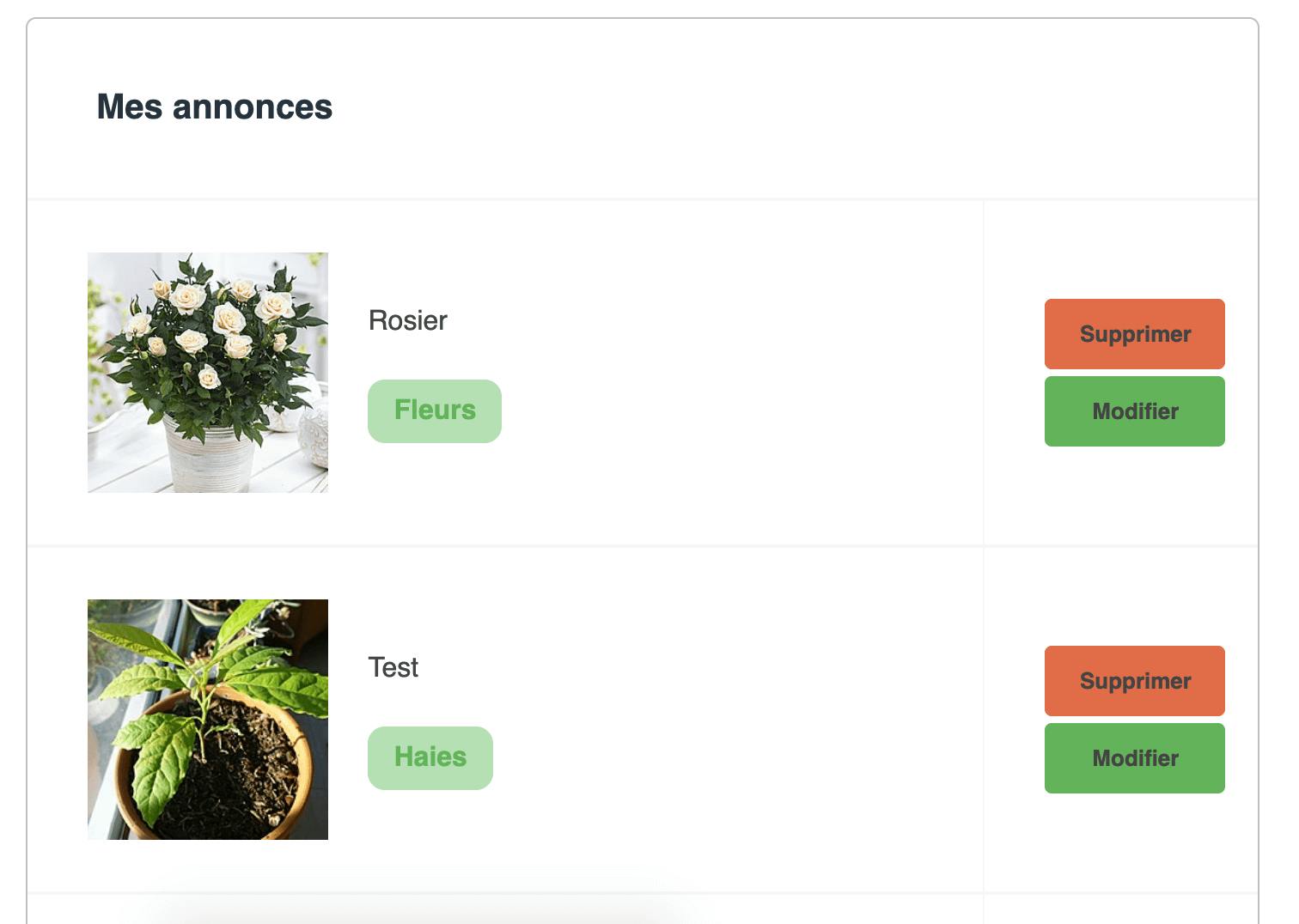
Task: Open the Test potted plant thumbnail
Action: coord(208,720)
